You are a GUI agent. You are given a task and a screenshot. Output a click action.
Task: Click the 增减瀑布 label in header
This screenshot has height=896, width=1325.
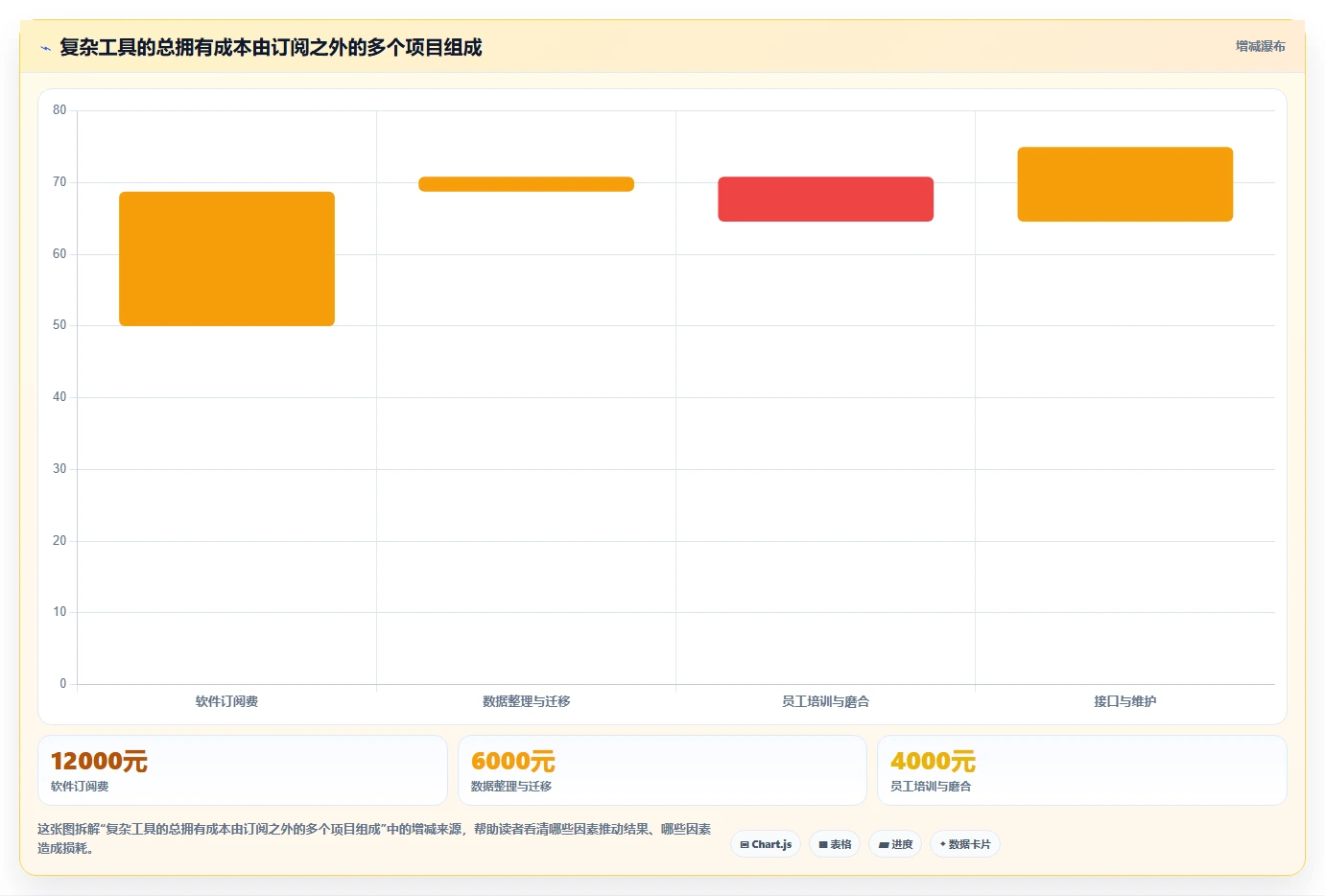click(1260, 46)
